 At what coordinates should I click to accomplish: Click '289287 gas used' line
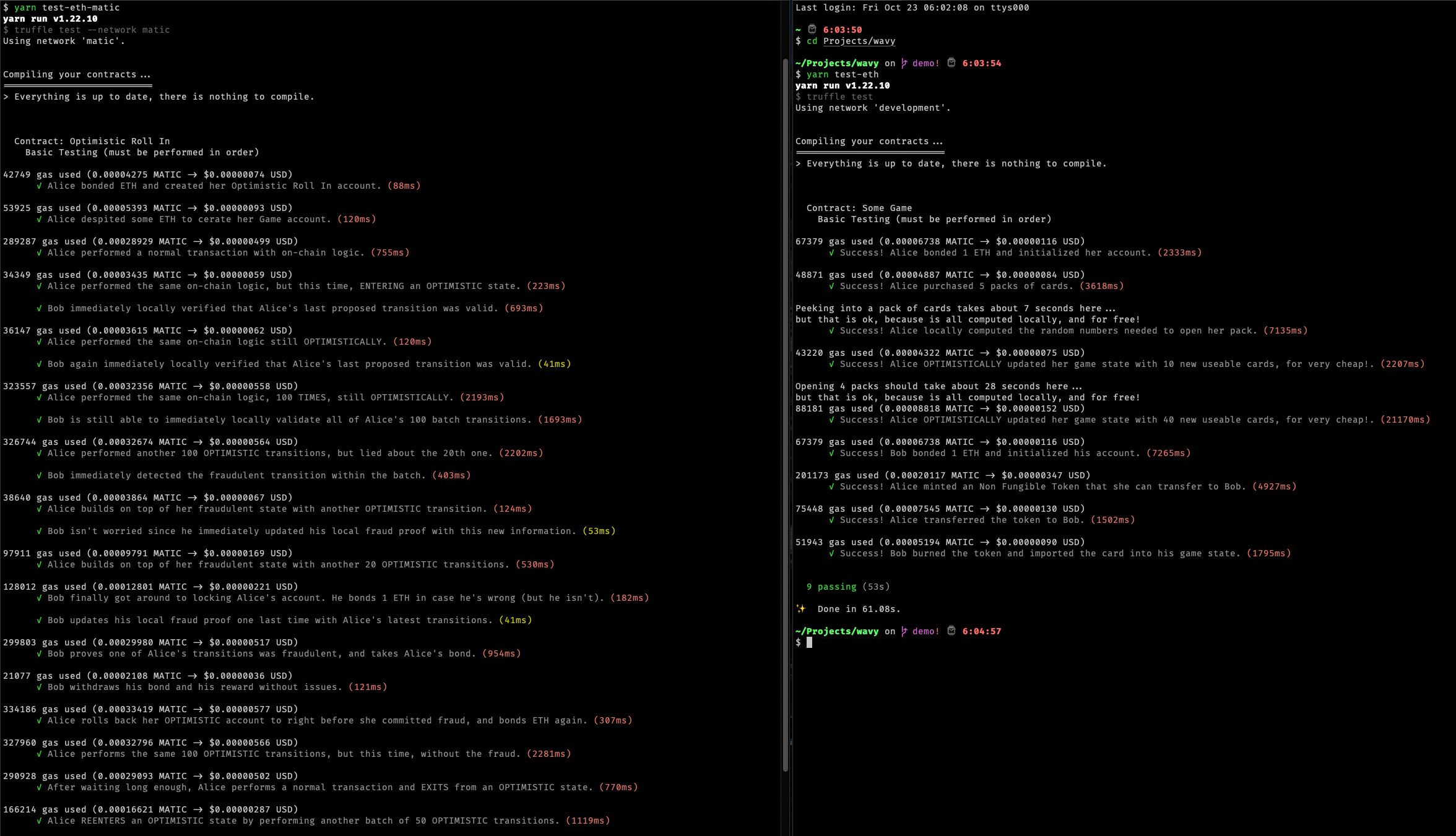pos(150,241)
